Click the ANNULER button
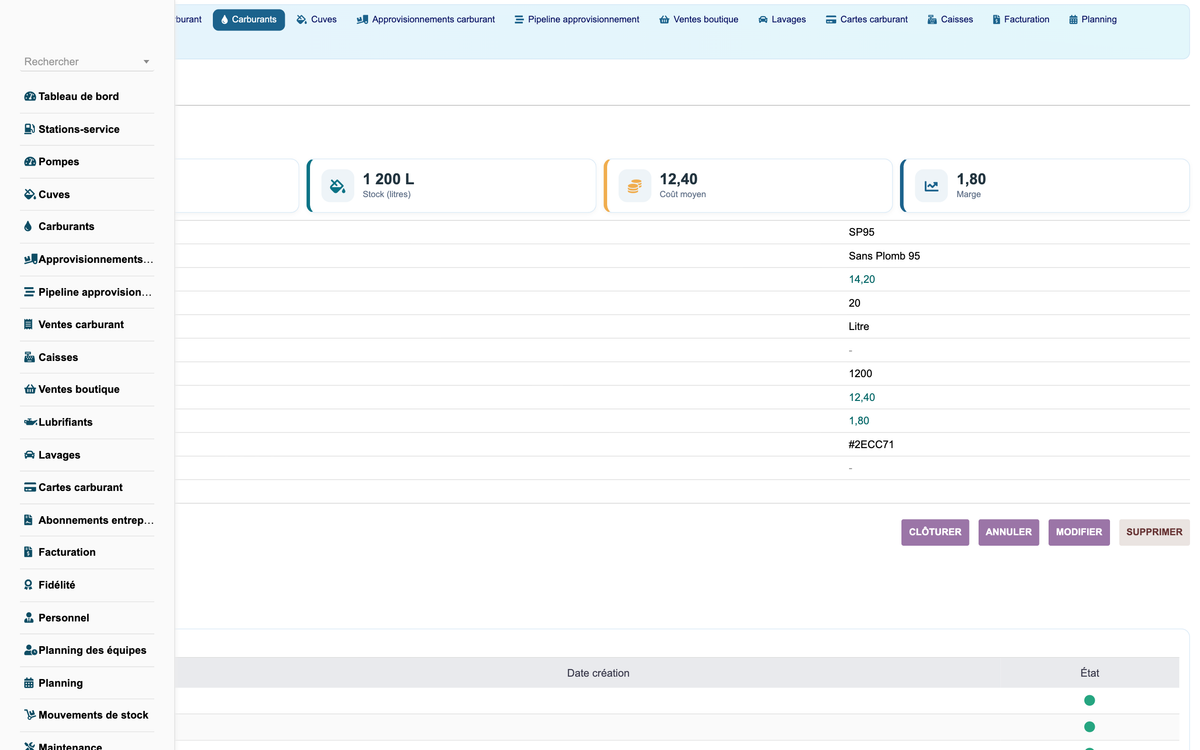Viewport: 1200px width, 750px height. click(x=1009, y=532)
